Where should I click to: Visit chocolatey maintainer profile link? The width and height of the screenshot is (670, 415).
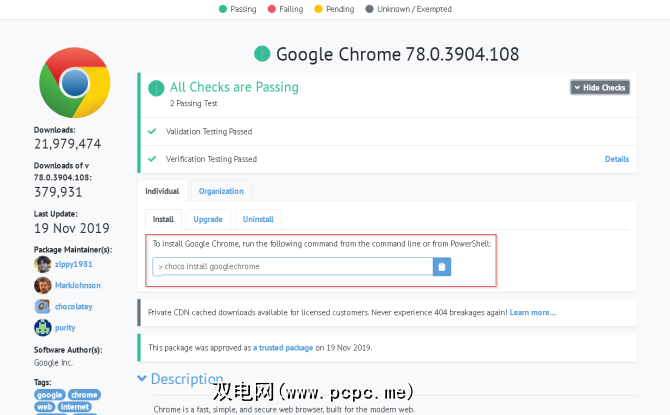(73, 306)
